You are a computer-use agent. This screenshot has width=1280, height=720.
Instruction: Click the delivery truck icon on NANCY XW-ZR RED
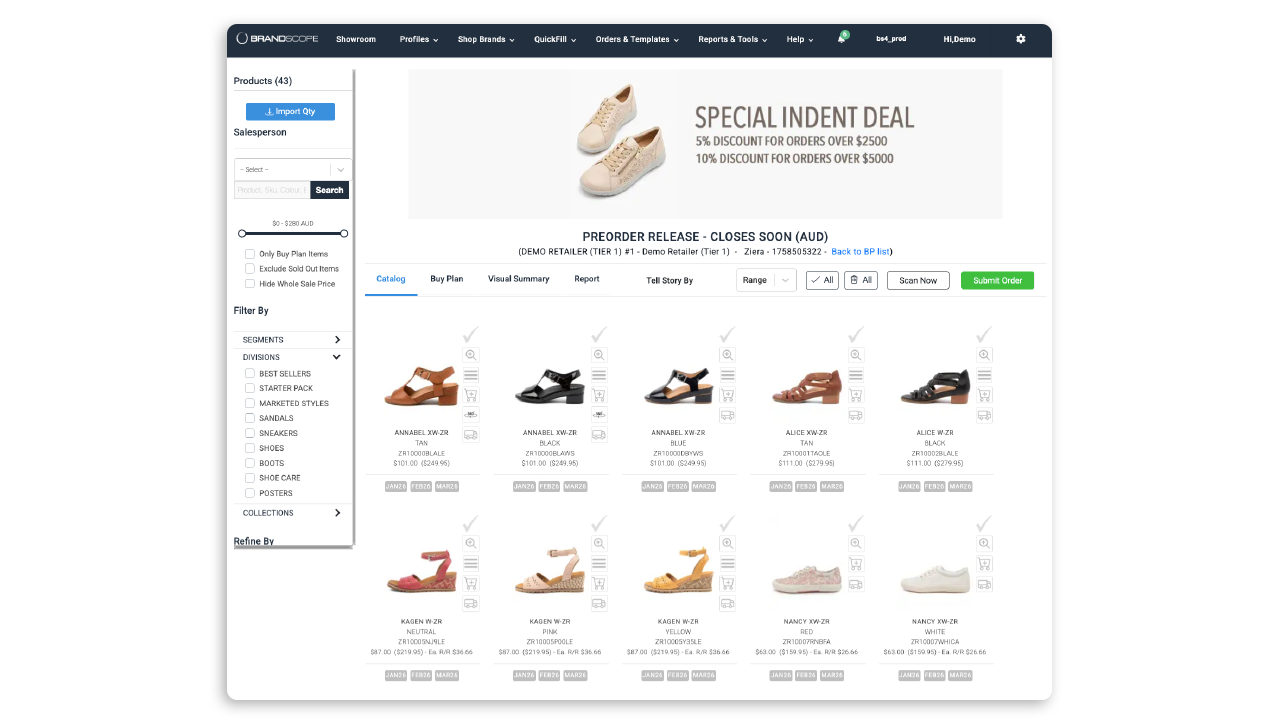(855, 584)
